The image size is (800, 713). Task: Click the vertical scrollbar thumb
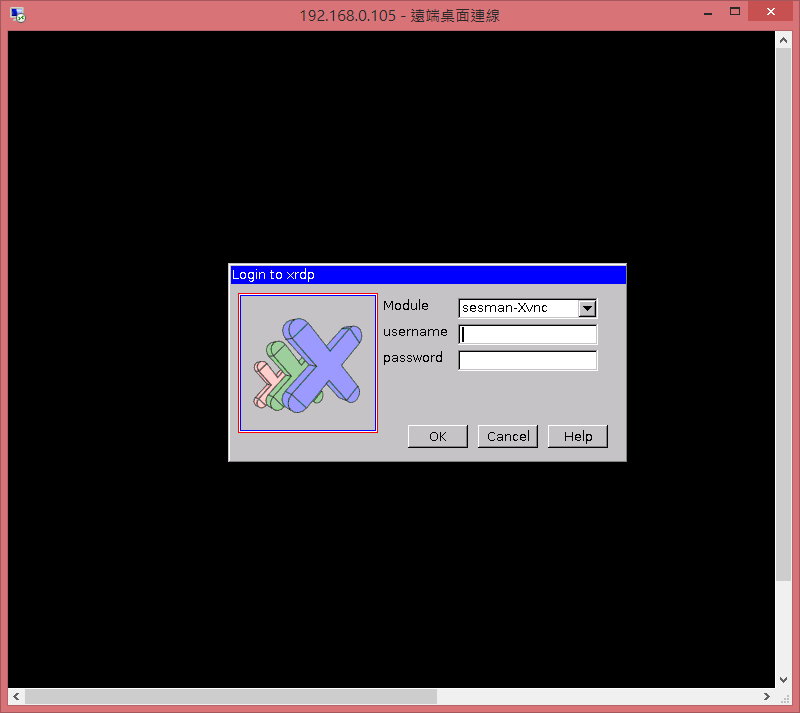pos(783,314)
